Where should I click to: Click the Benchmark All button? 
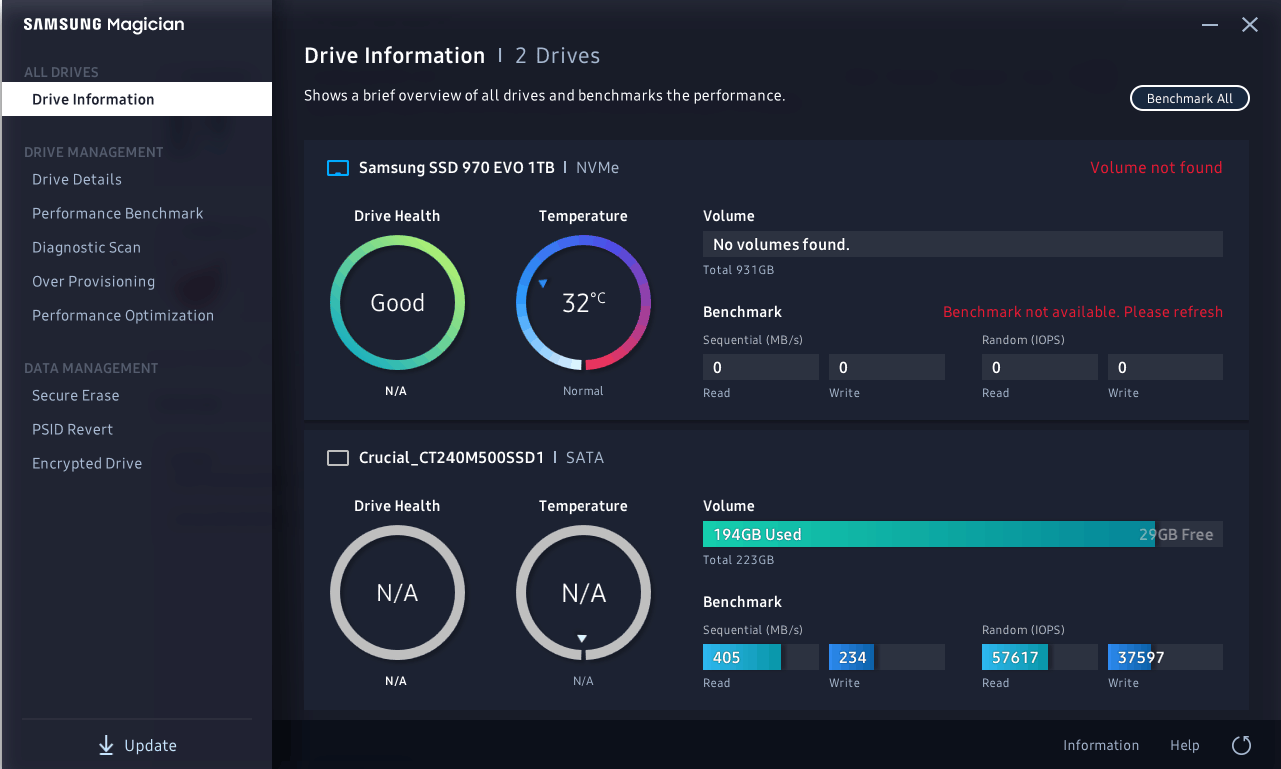(1190, 98)
